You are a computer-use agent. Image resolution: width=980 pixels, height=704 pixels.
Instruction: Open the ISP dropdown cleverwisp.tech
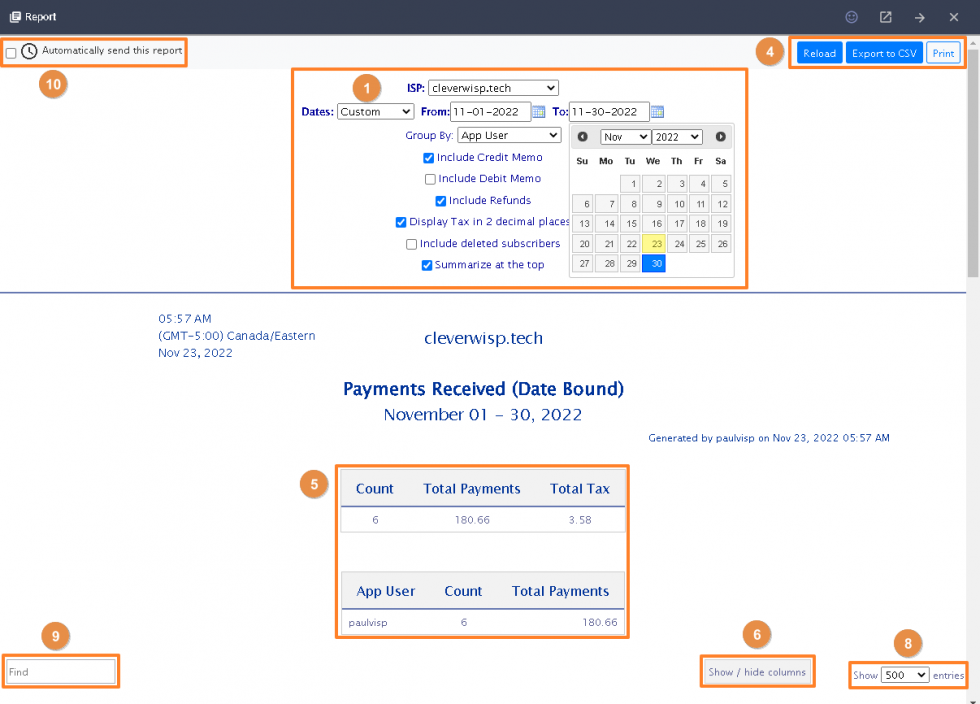pos(492,88)
